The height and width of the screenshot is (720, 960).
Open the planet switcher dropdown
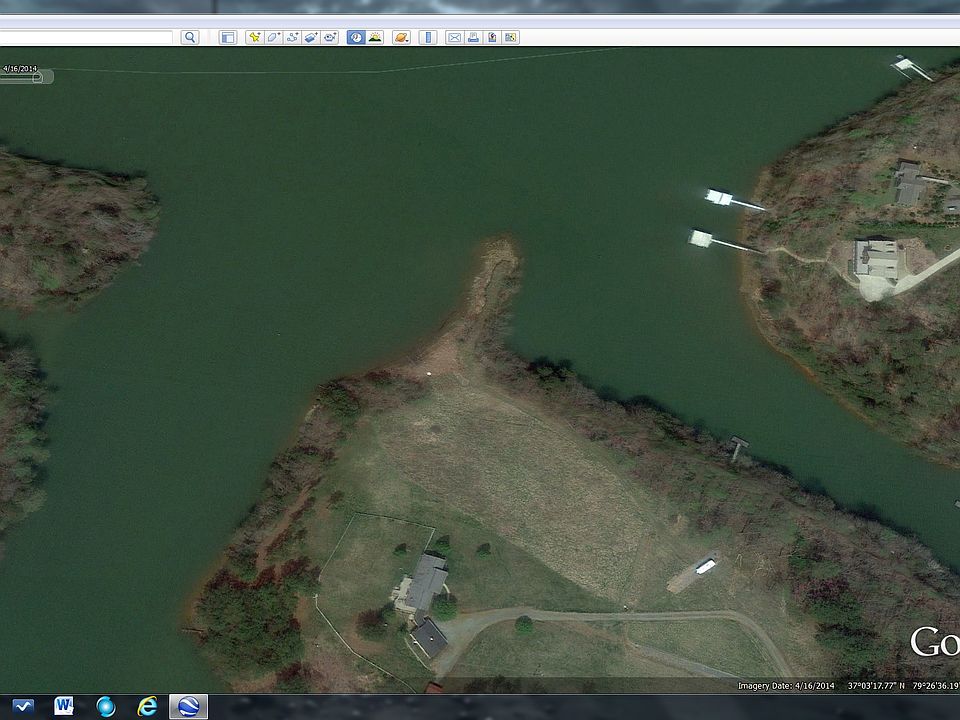(x=402, y=37)
